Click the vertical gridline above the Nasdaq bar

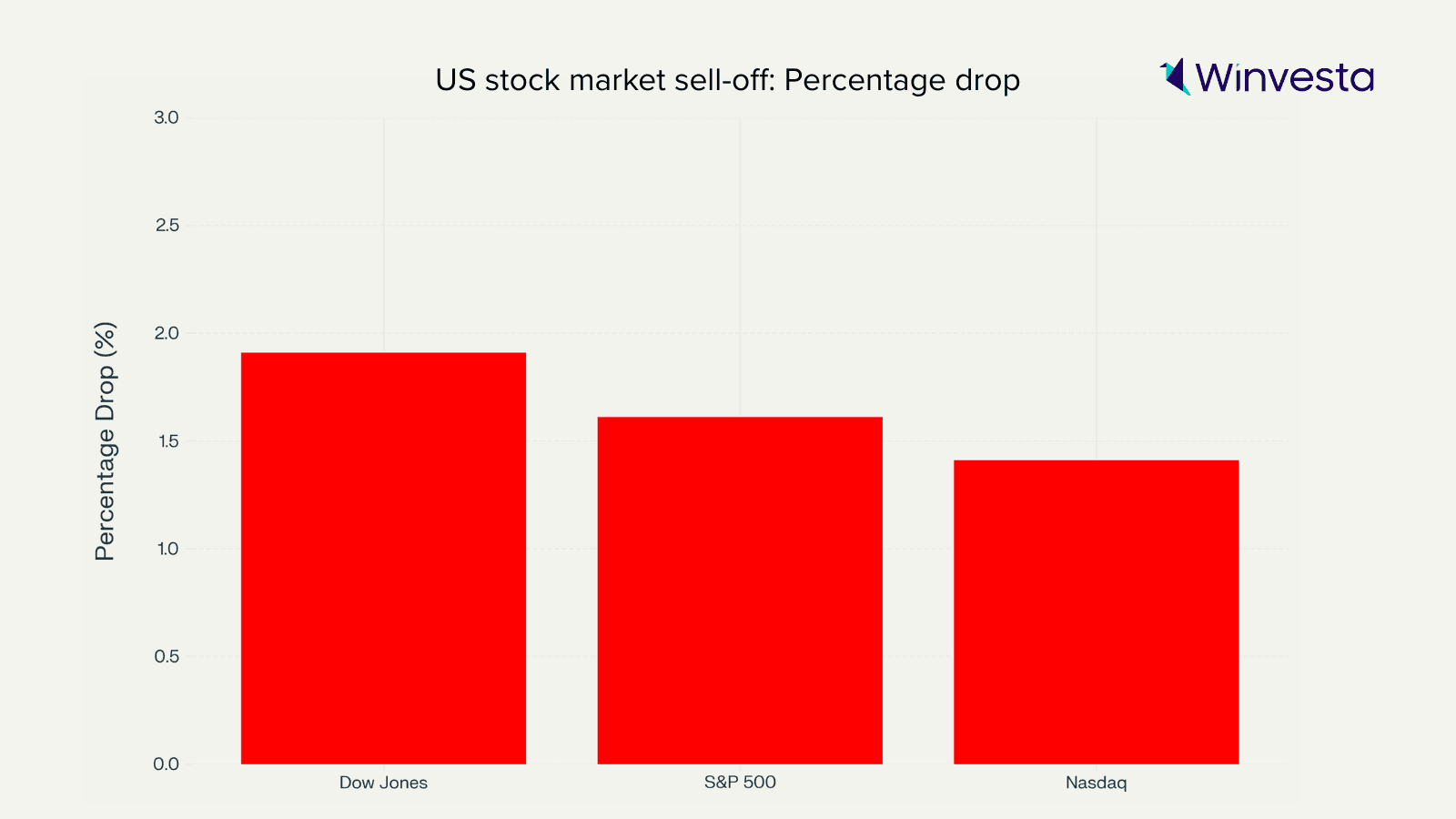tap(1096, 273)
